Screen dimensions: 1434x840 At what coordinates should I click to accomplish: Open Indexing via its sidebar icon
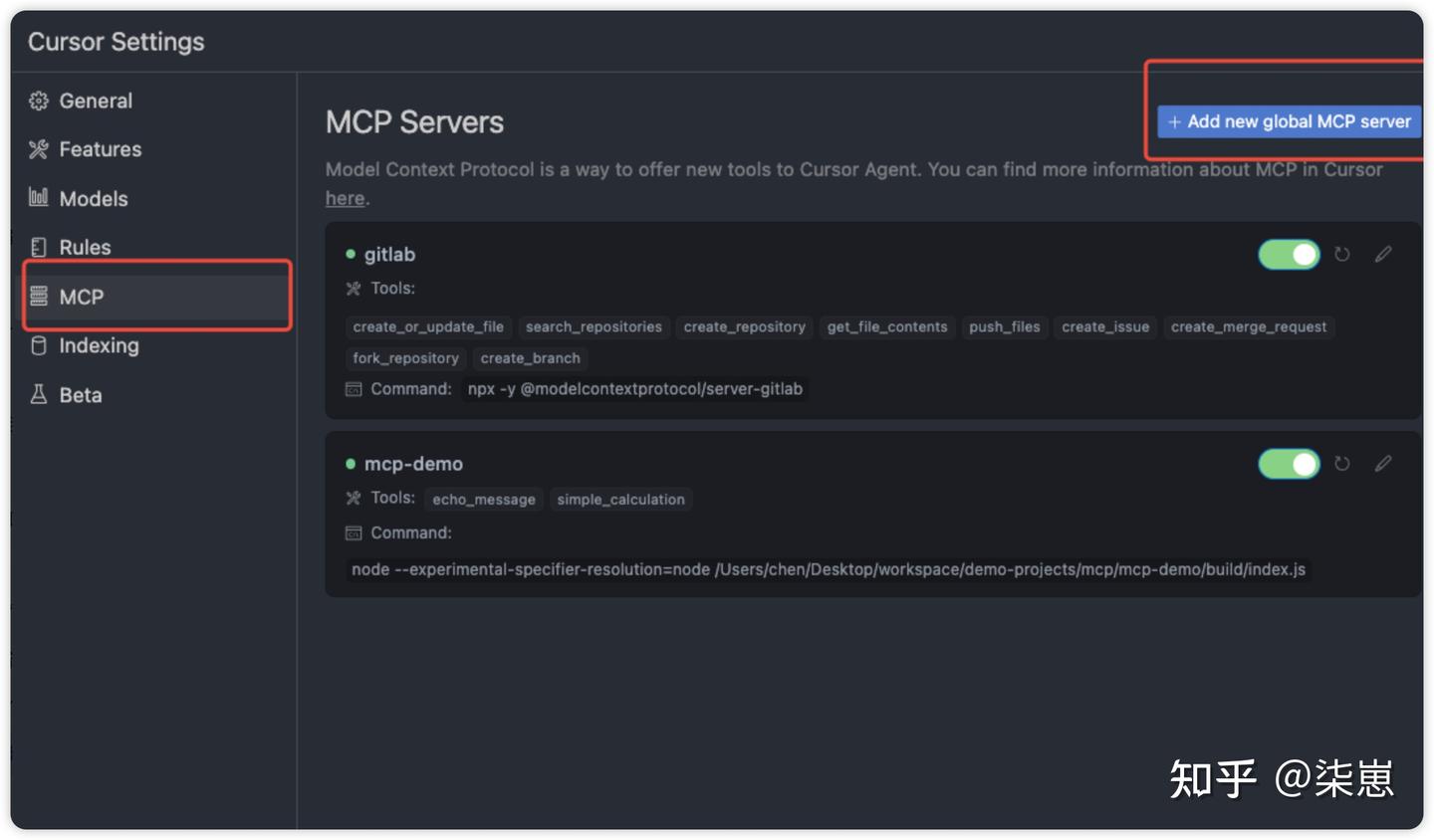click(38, 345)
